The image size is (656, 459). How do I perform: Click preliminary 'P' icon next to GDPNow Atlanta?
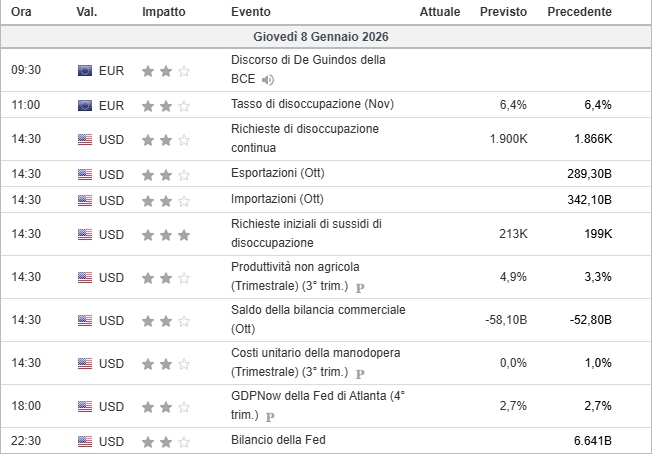point(267,416)
